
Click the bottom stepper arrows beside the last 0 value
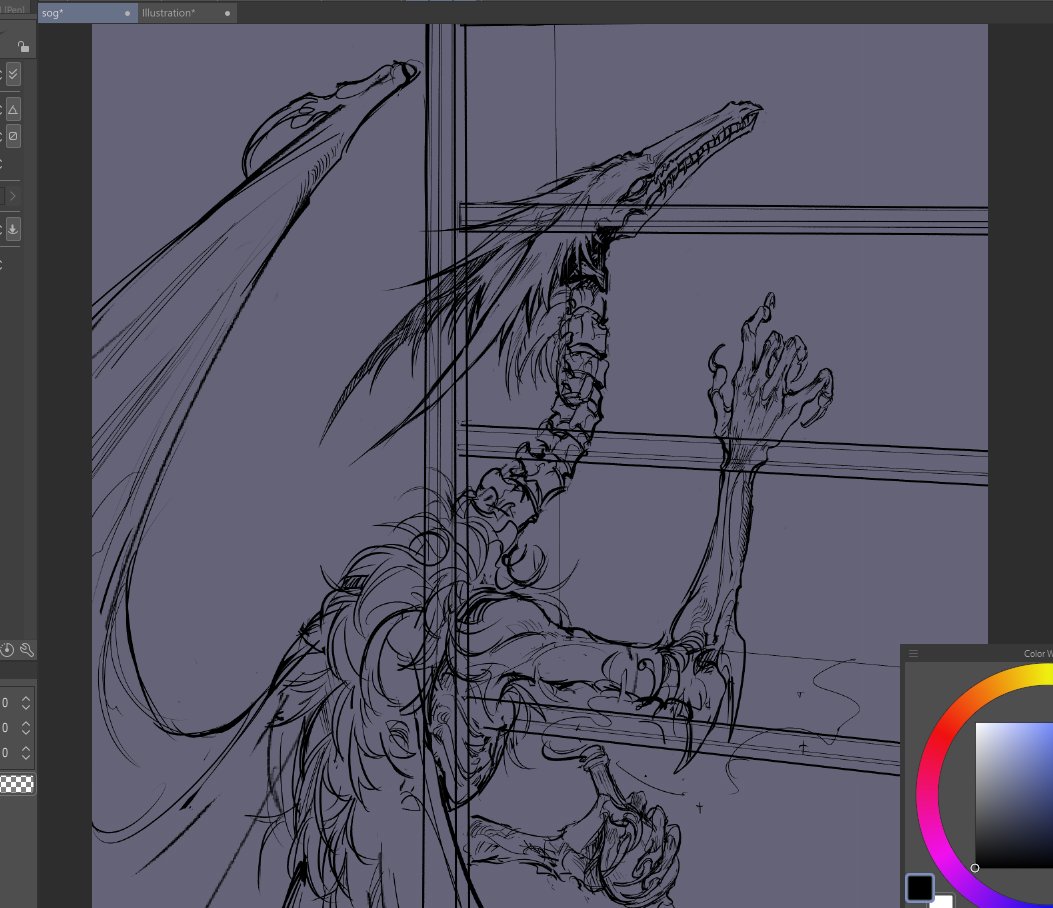click(x=24, y=753)
